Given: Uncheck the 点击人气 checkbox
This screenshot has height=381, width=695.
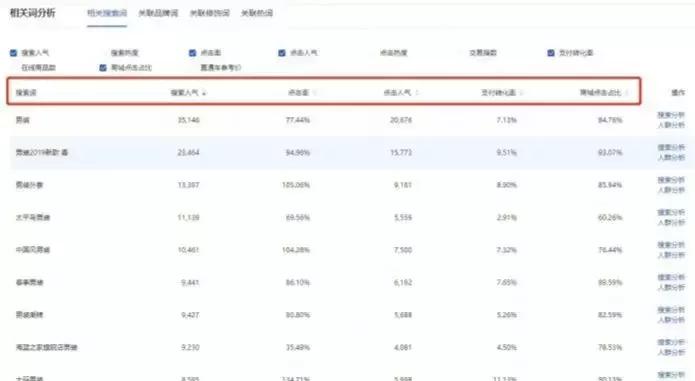Looking at the screenshot, I should pos(282,53).
